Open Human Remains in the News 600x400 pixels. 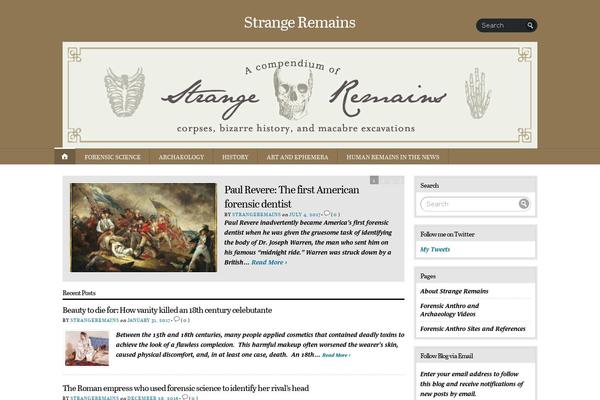(393, 157)
